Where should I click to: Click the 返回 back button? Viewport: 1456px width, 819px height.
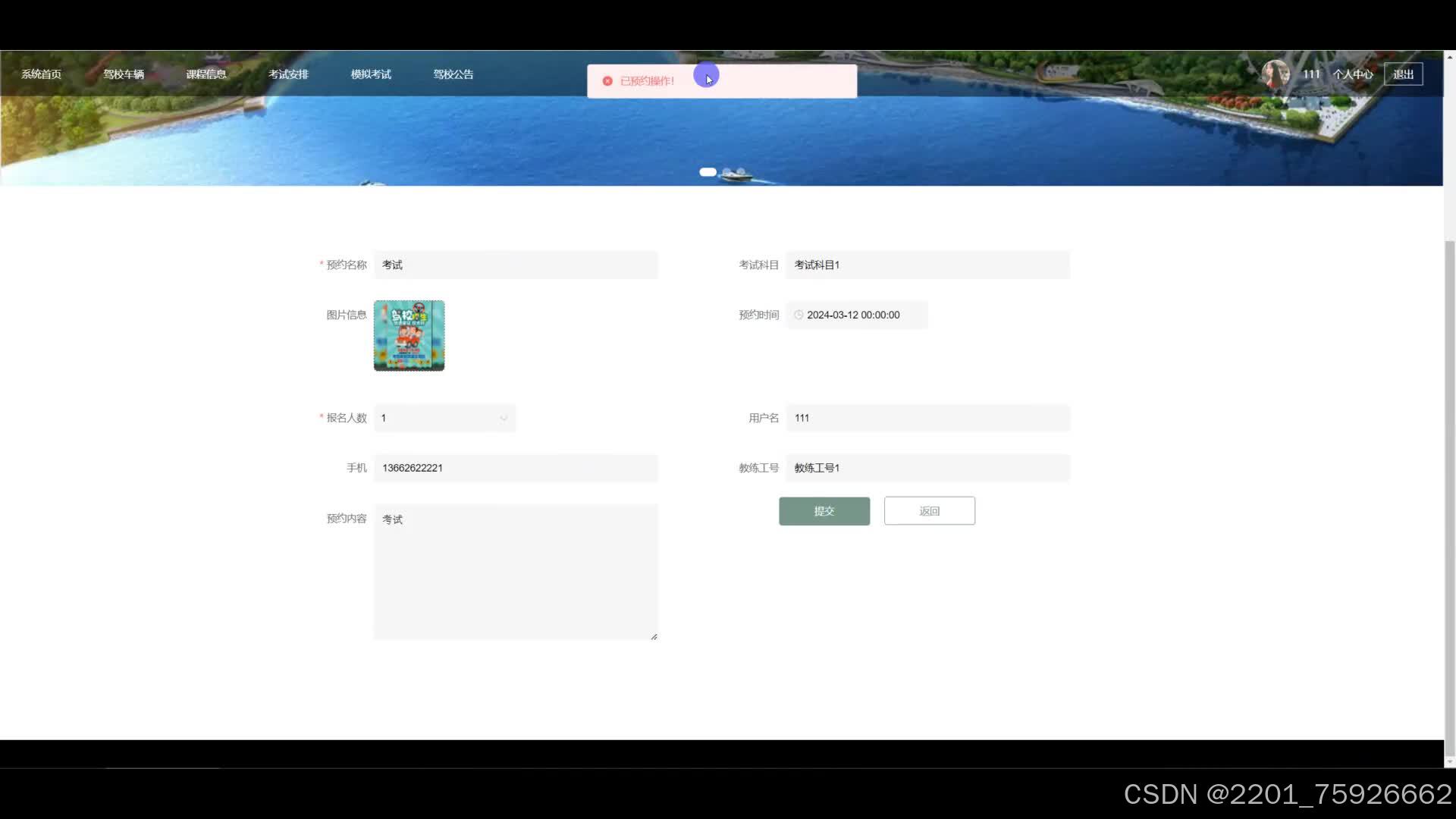coord(929,511)
